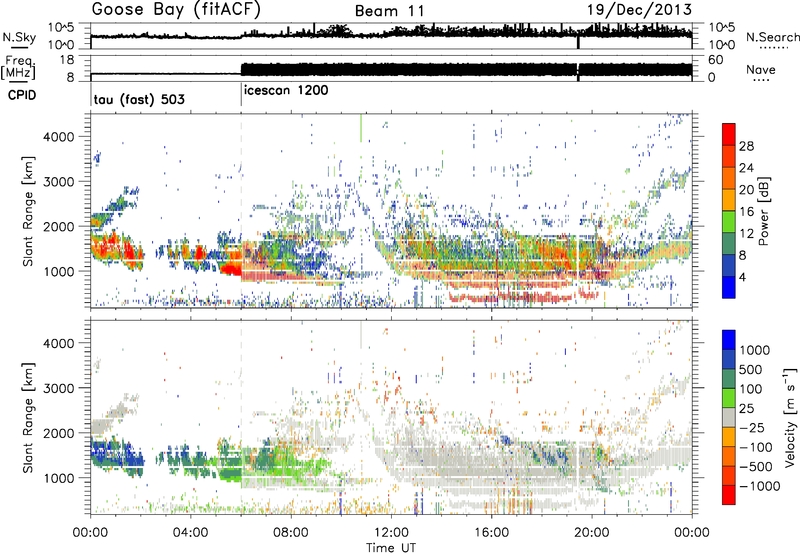Click the Power [dB] colorbar label
Viewport: 800px width, 554px height.
click(x=763, y=211)
